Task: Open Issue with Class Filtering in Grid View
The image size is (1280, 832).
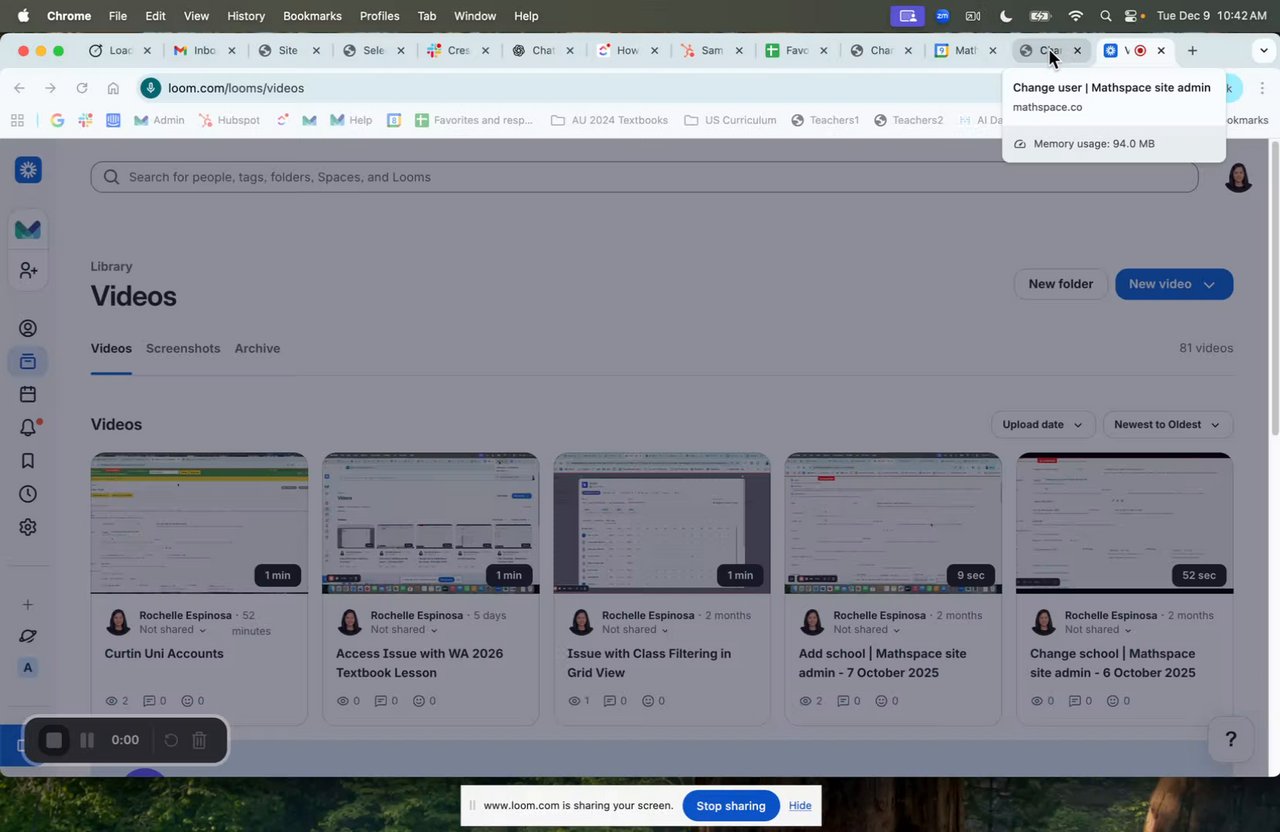Action: [x=649, y=663]
